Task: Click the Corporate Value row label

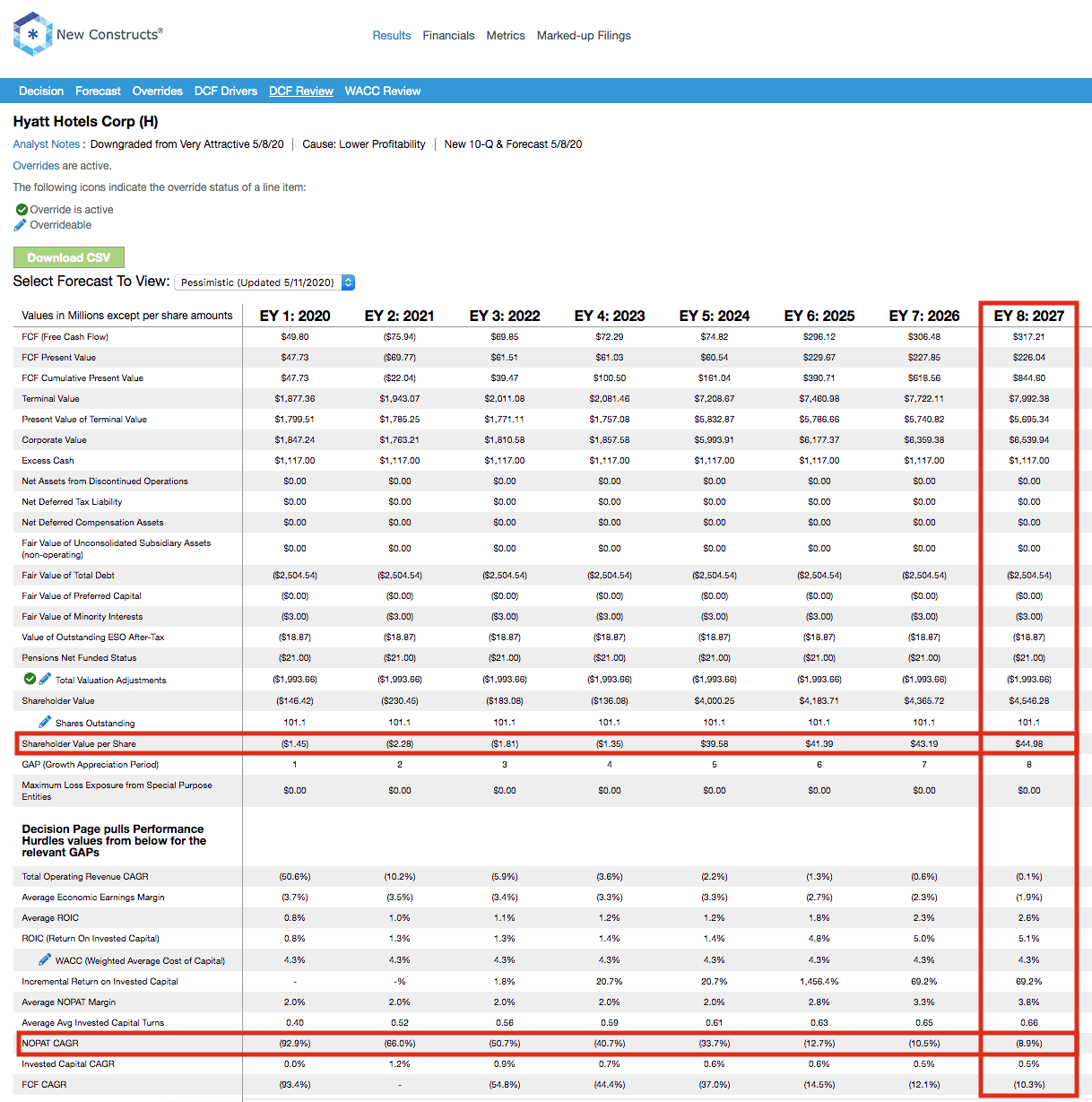Action: point(55,440)
